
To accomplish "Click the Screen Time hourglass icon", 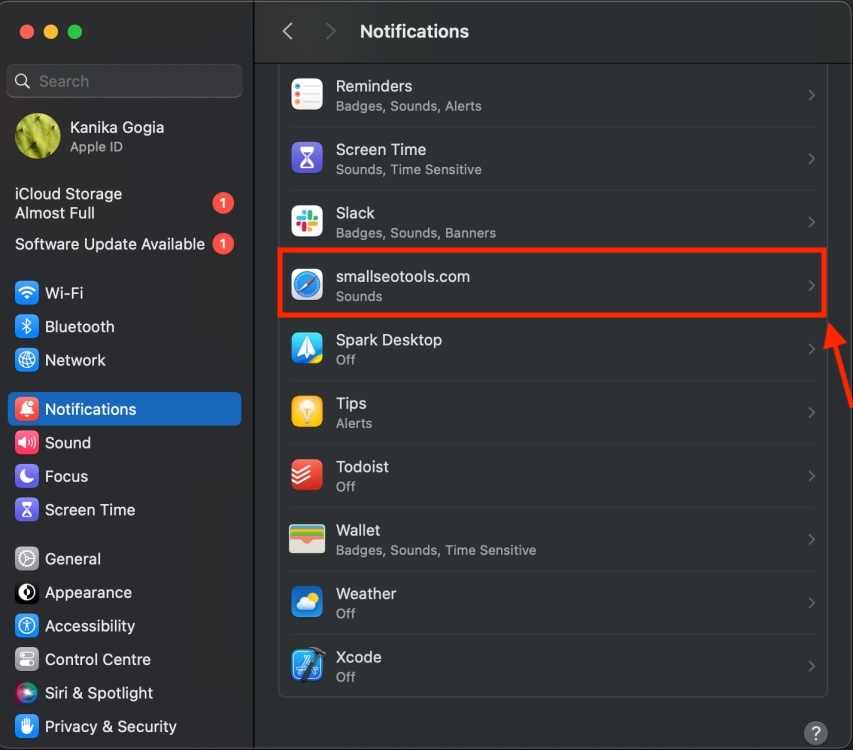I will pos(307,157).
